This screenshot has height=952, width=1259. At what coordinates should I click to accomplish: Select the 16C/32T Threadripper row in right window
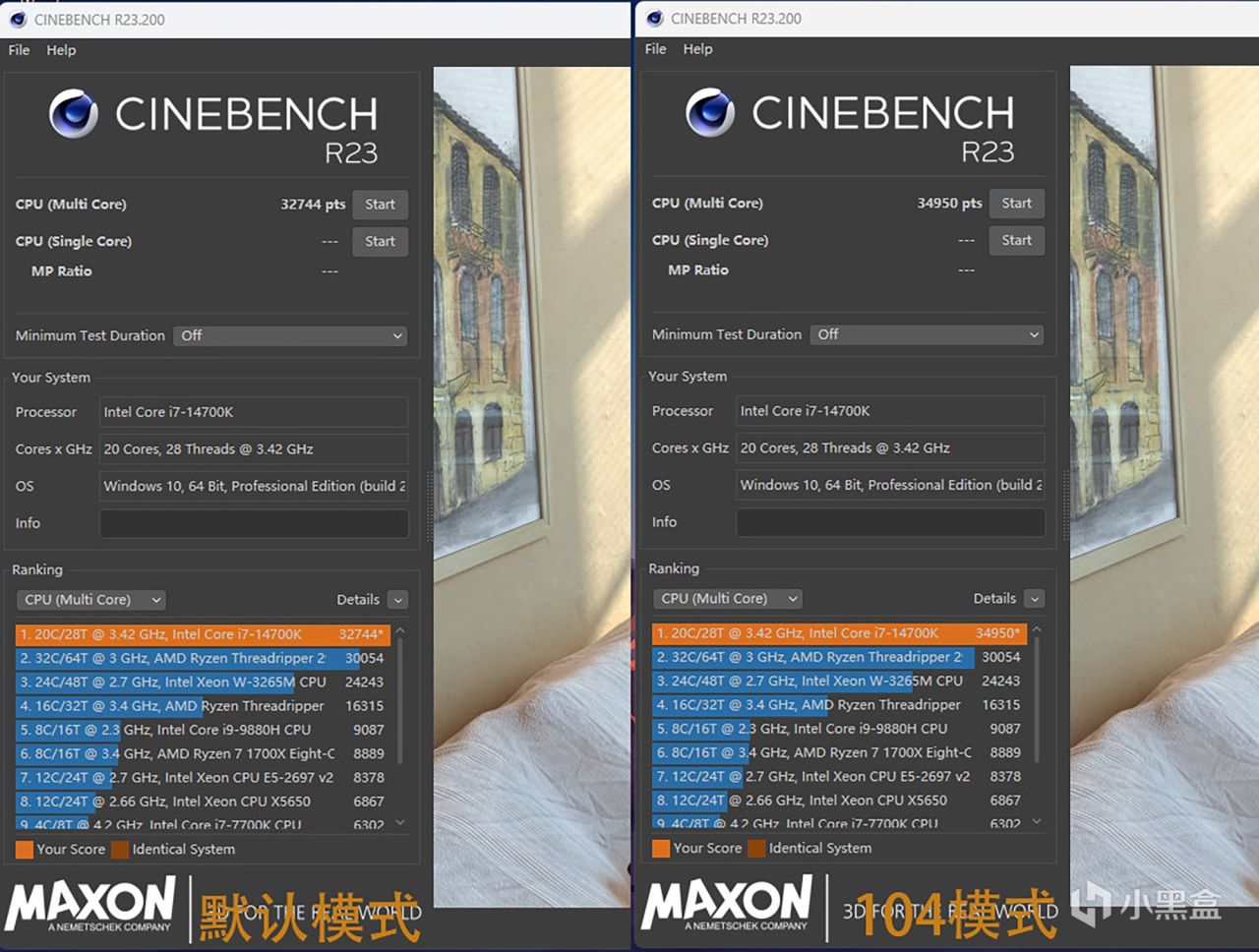[839, 705]
